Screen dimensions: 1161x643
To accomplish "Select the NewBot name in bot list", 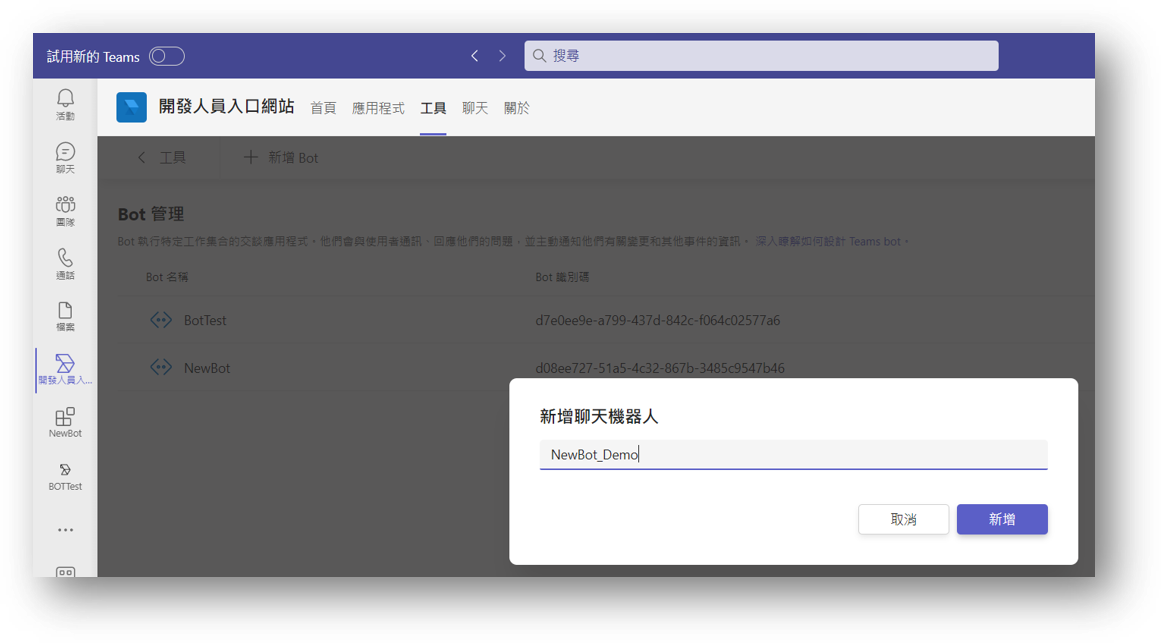I will pyautogui.click(x=207, y=368).
